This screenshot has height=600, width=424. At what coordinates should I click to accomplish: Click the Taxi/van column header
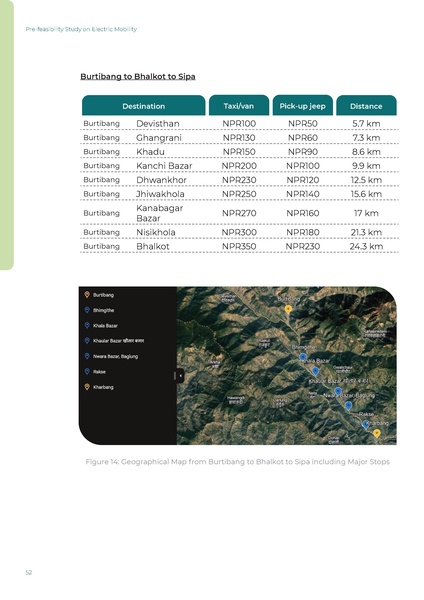pyautogui.click(x=239, y=106)
